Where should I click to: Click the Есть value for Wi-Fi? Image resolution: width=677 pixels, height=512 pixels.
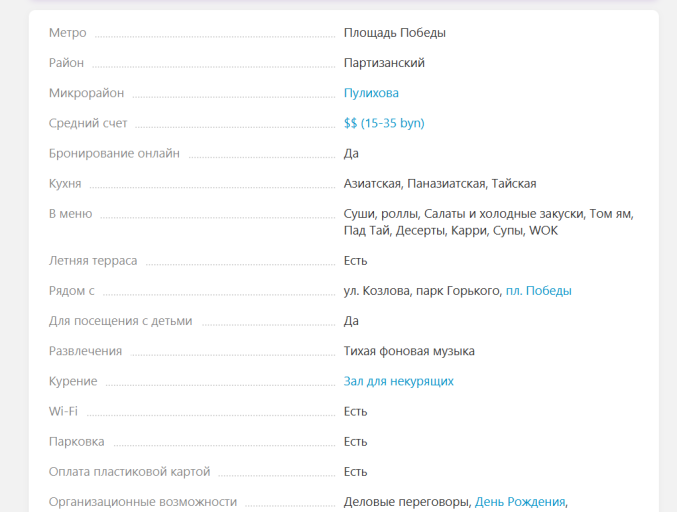pyautogui.click(x=355, y=411)
